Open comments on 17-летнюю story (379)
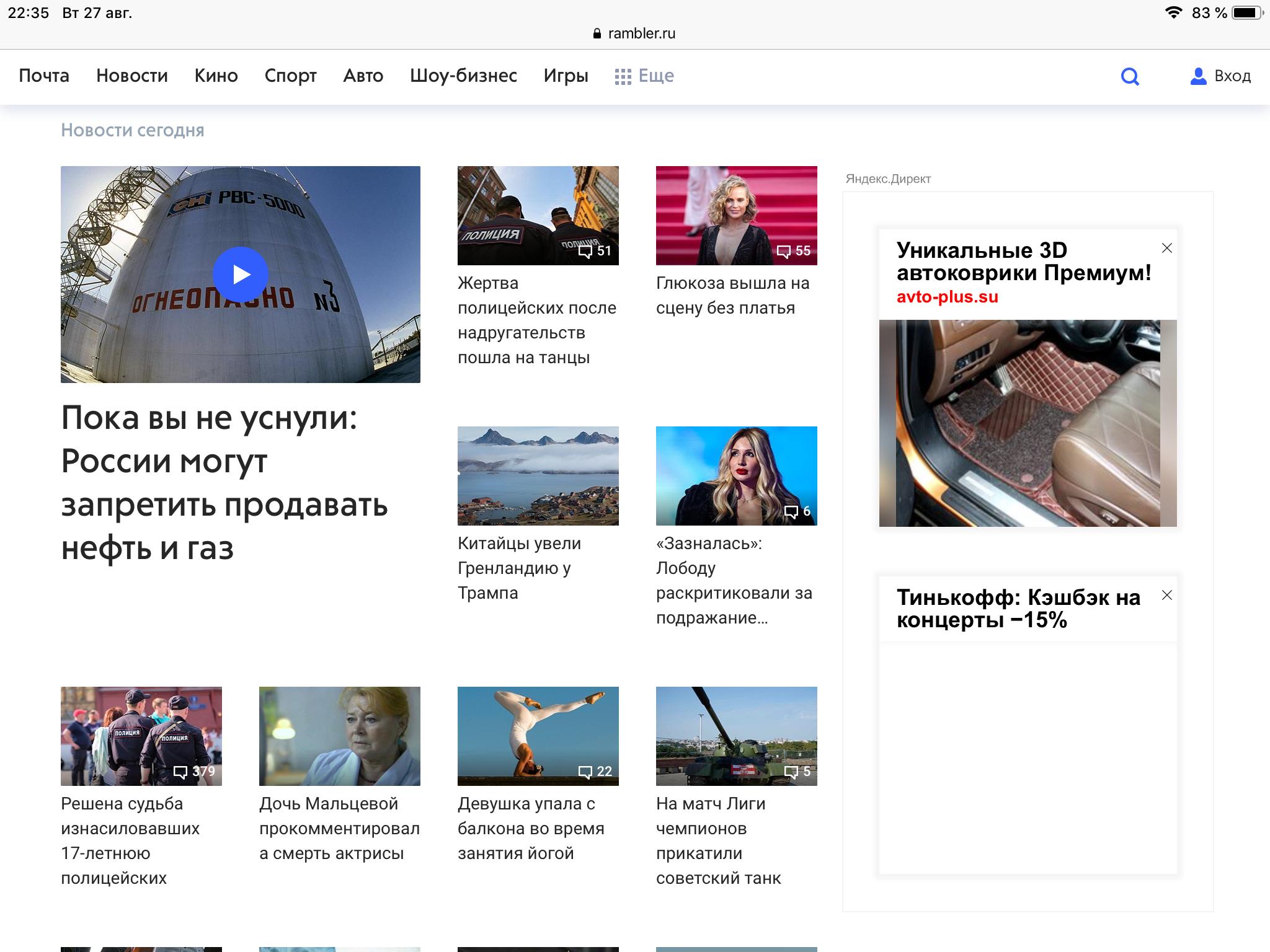Image resolution: width=1270 pixels, height=952 pixels. (x=194, y=772)
